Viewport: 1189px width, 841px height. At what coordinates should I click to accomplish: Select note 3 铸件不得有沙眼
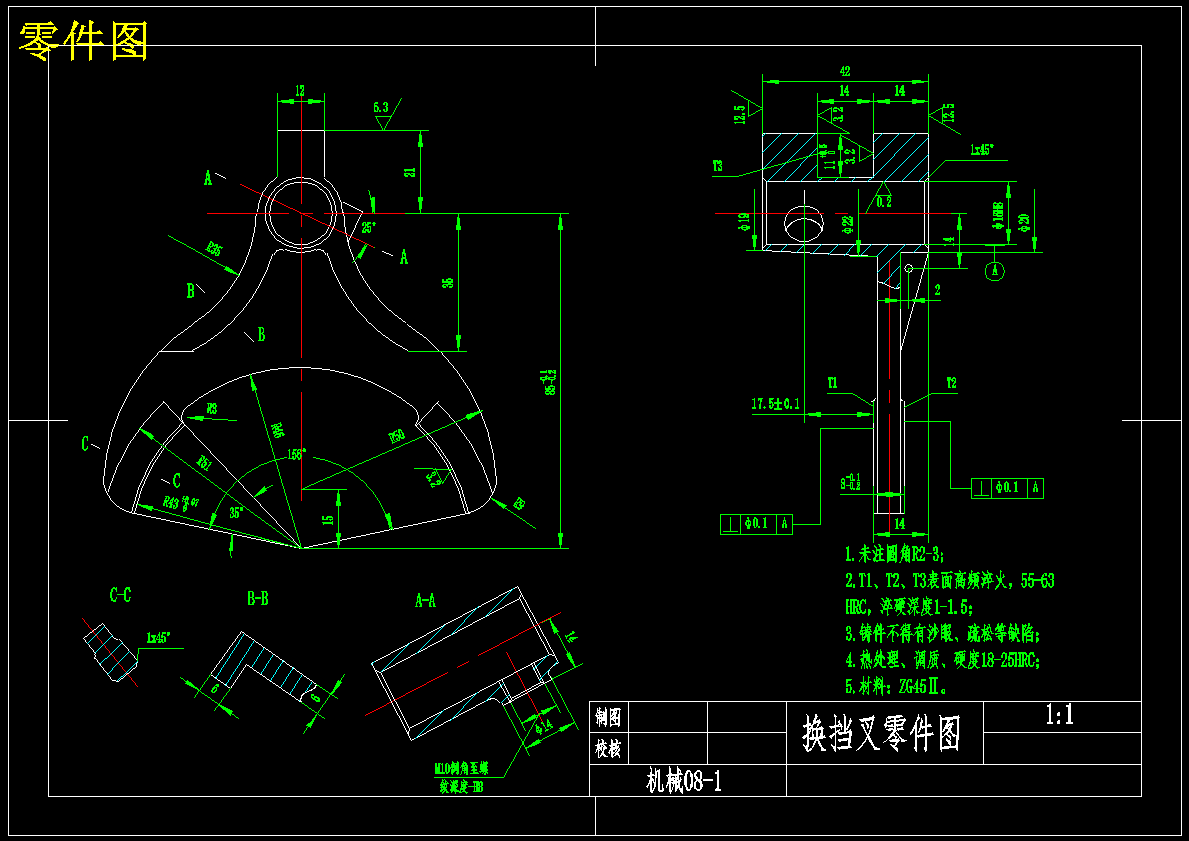pyautogui.click(x=943, y=633)
